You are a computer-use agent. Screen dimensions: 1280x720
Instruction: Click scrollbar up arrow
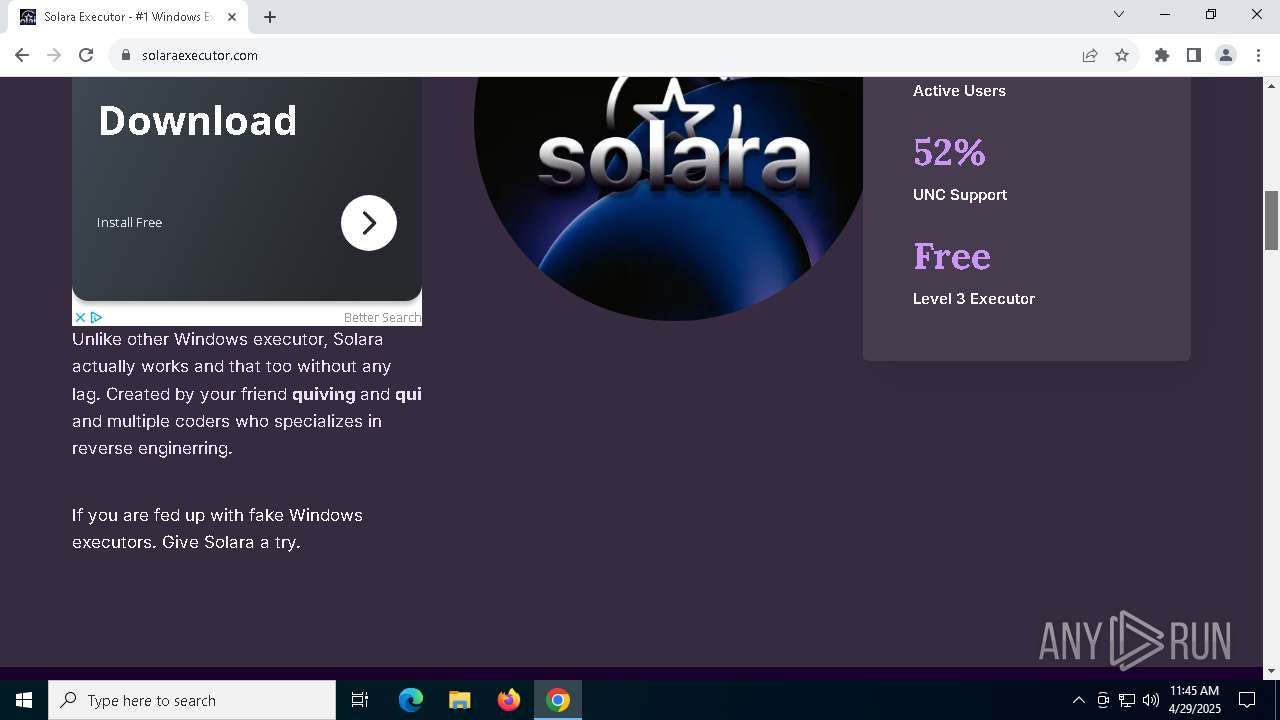click(x=1272, y=84)
